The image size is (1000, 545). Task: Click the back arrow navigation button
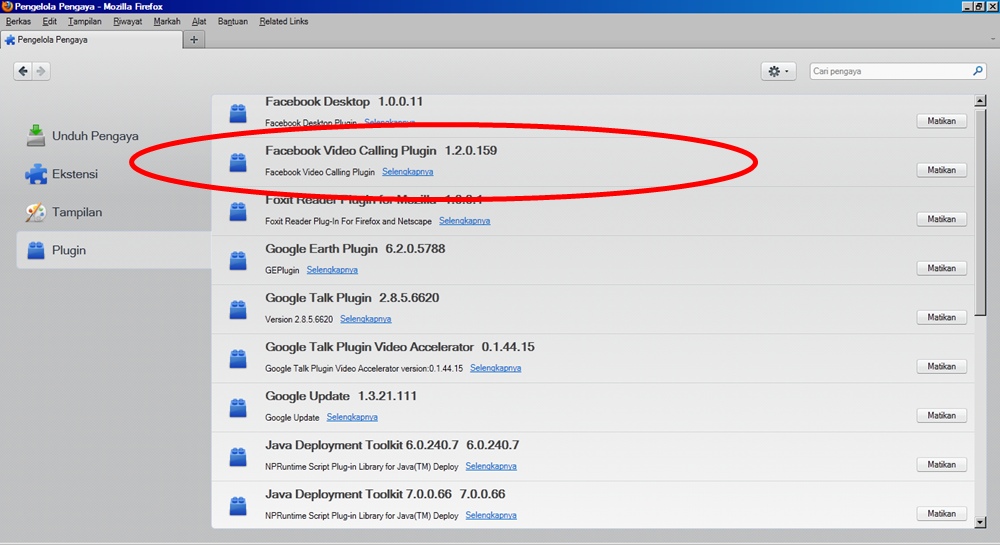coord(23,71)
